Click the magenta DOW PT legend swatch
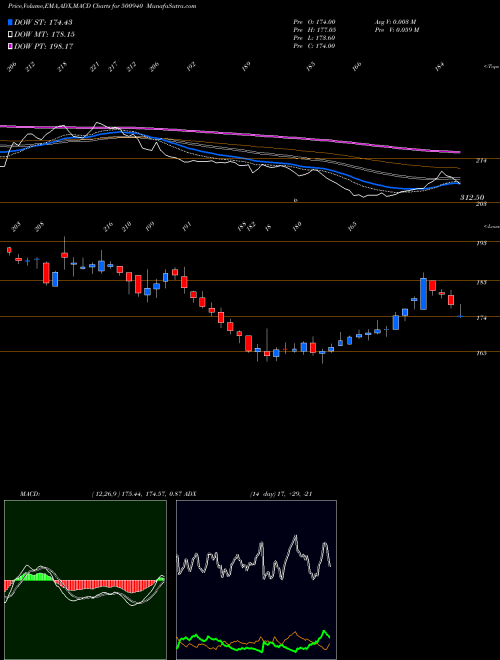This screenshot has width=500, height=660. tap(11, 46)
